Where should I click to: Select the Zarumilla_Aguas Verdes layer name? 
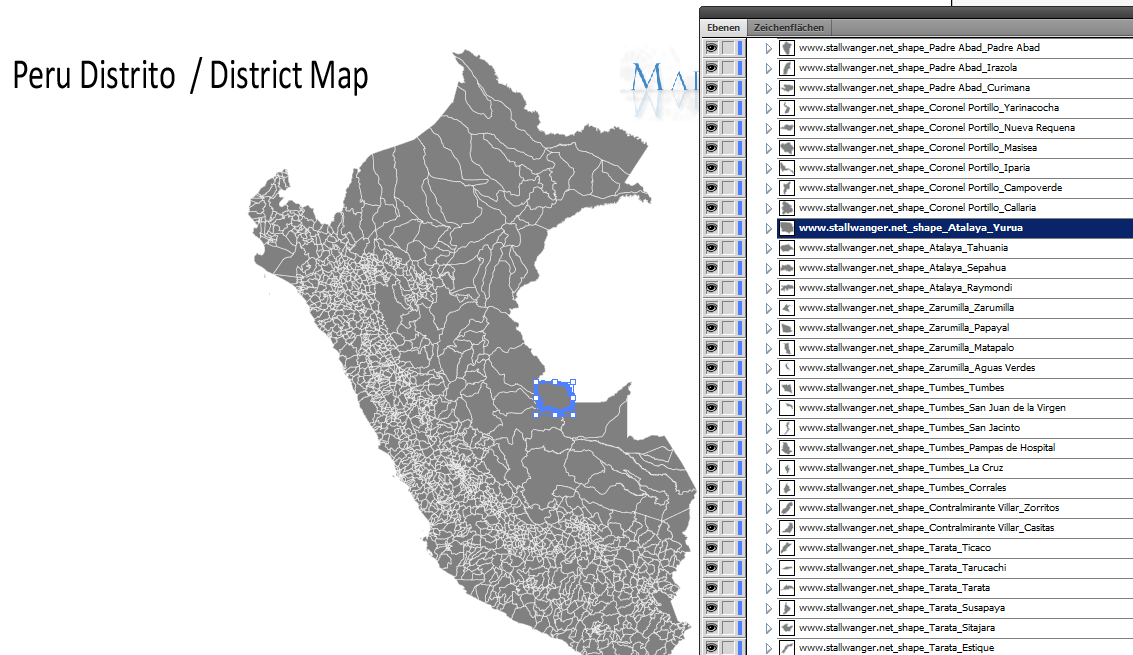917,368
